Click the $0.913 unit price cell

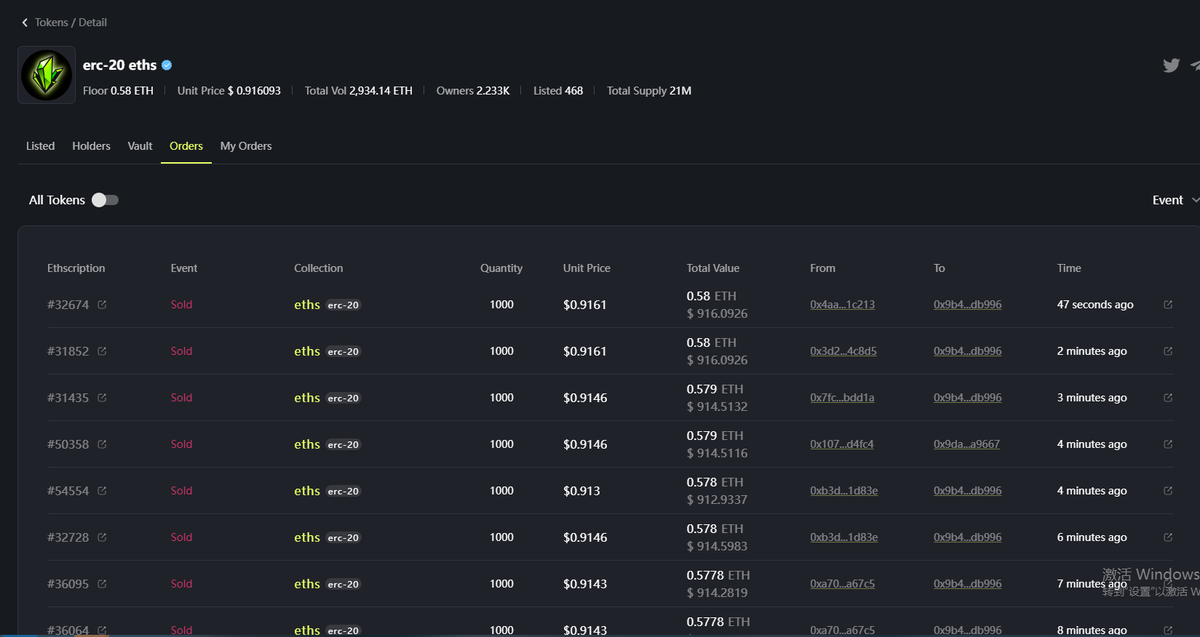pyautogui.click(x=581, y=491)
